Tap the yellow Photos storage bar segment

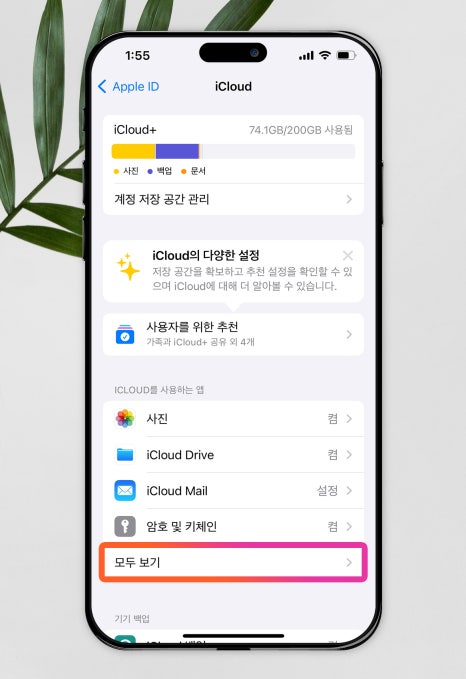[x=133, y=151]
